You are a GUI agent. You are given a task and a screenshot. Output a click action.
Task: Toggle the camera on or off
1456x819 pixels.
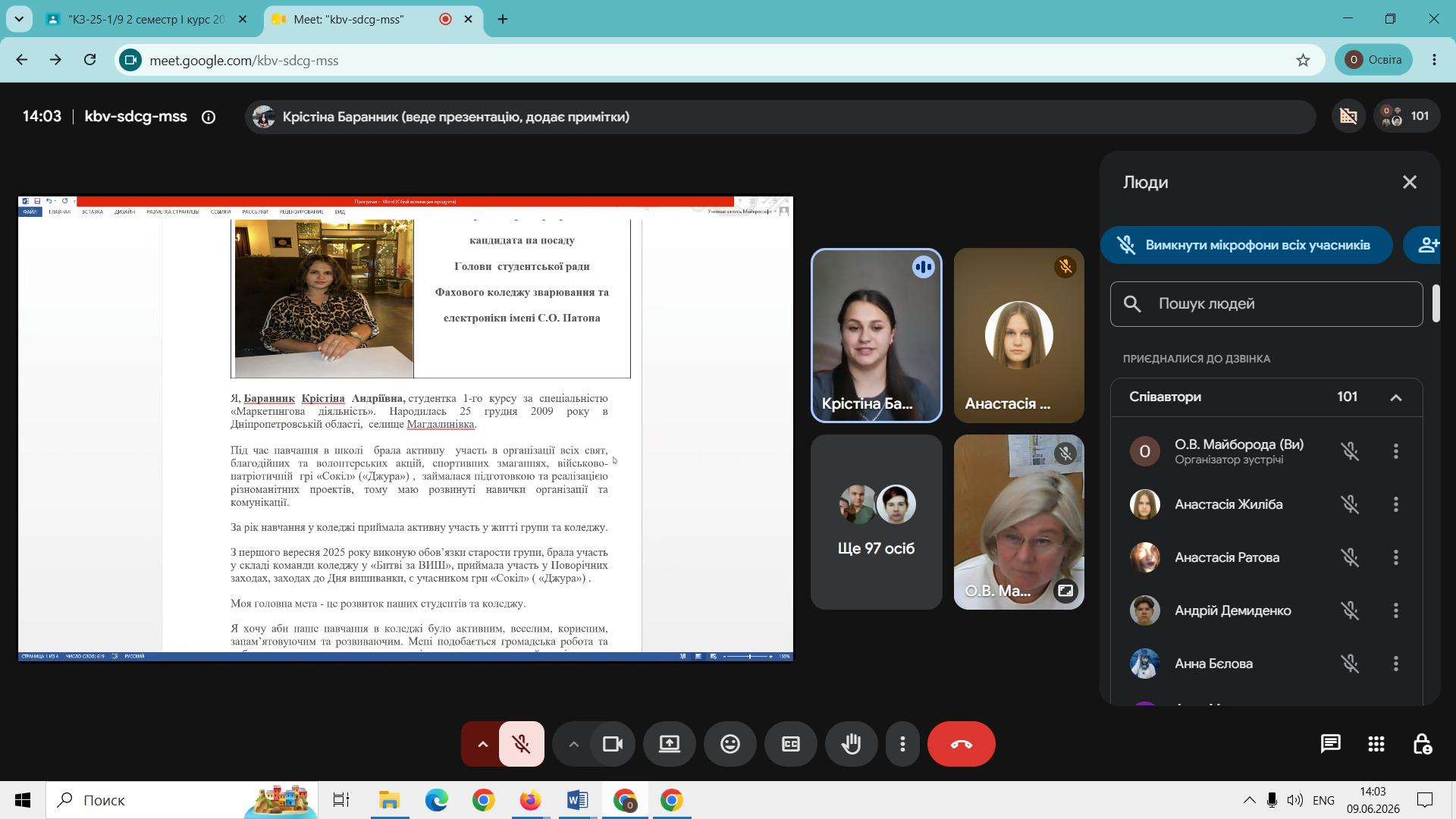pos(612,744)
